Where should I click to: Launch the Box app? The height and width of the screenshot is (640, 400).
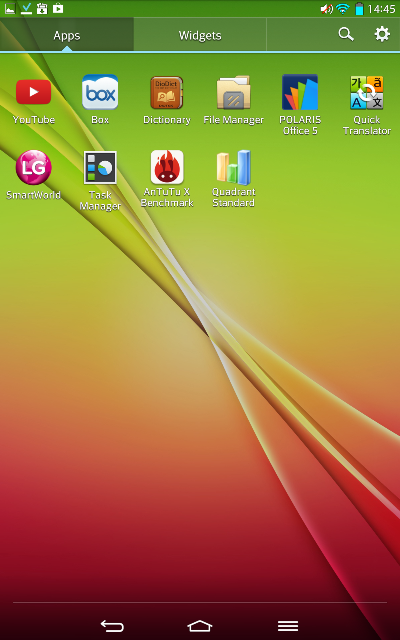click(100, 100)
